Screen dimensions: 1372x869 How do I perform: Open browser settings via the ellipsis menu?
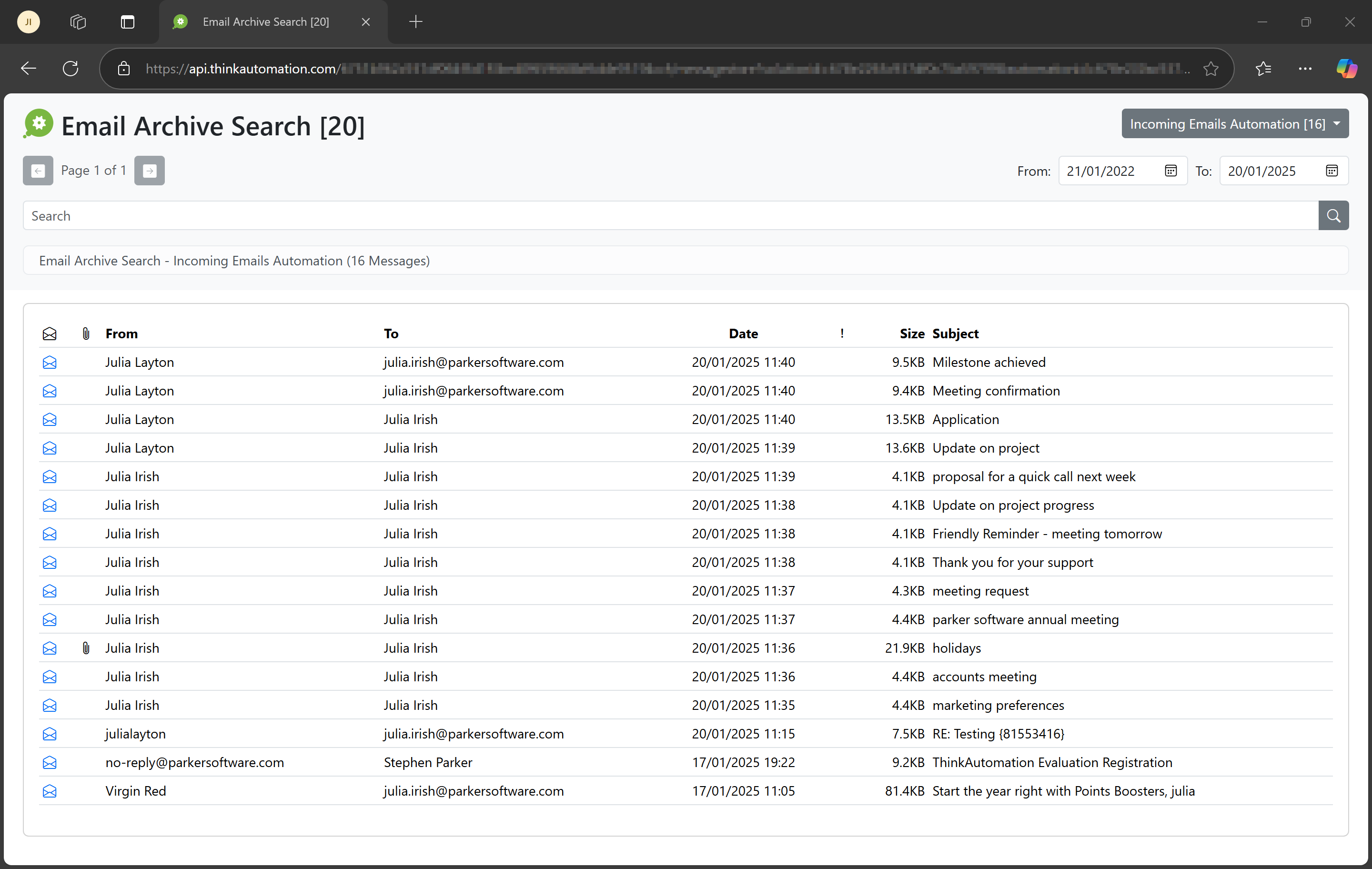1305,69
